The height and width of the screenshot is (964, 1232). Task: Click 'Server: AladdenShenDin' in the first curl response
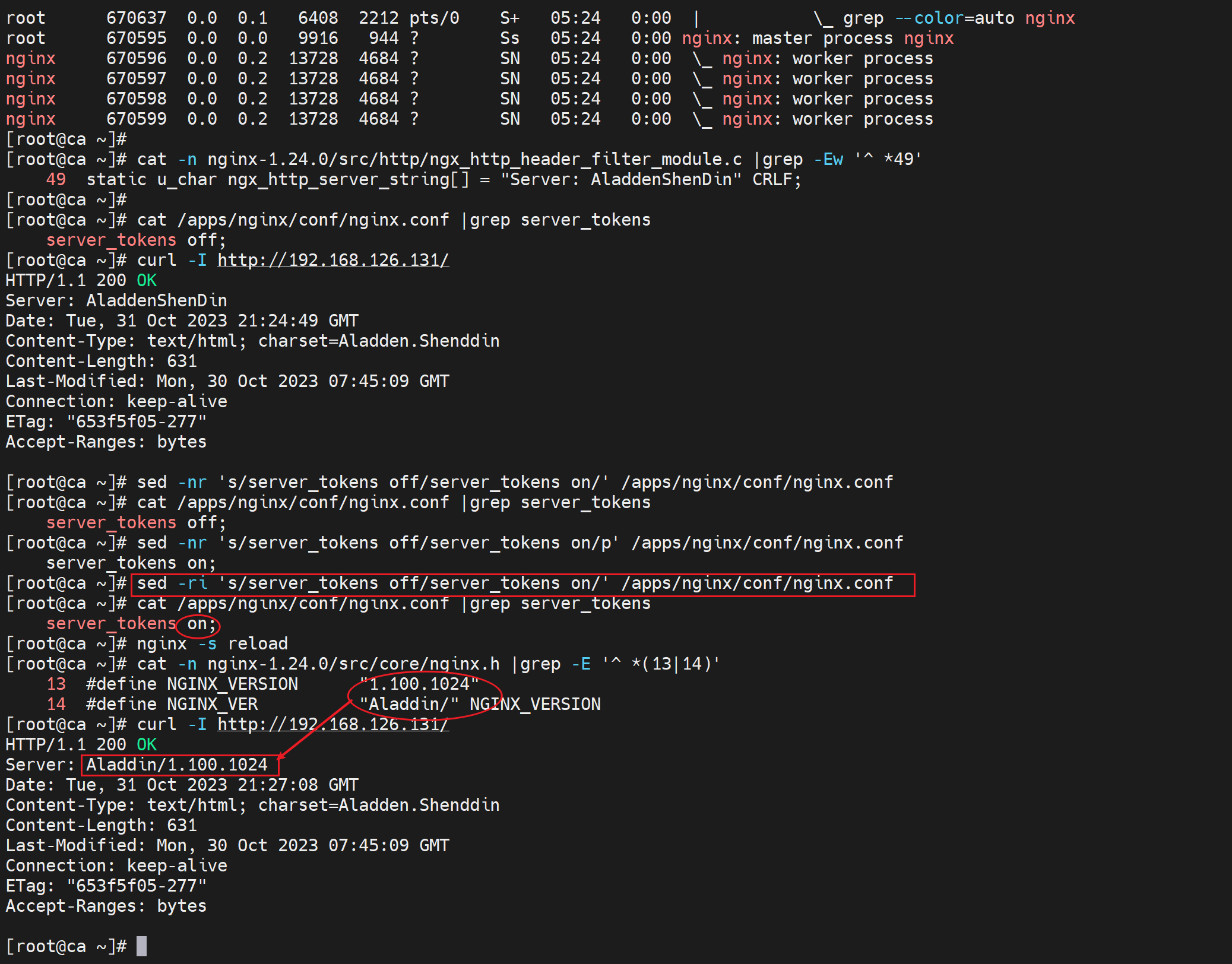pos(116,300)
